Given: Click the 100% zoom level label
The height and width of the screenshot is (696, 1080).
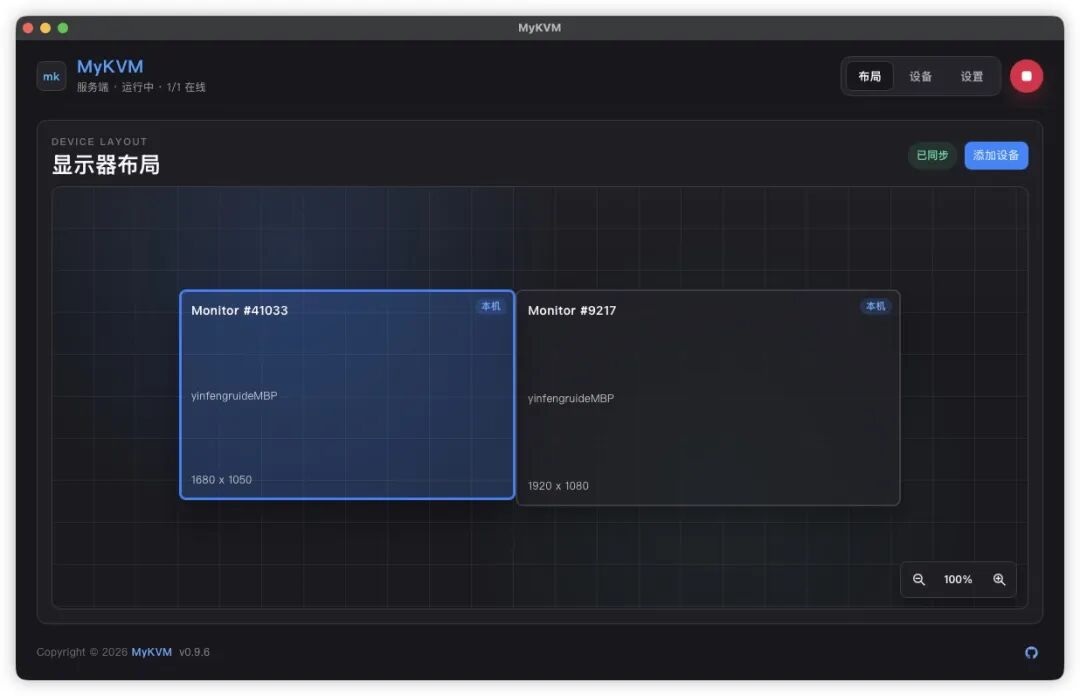Looking at the screenshot, I should click(x=958, y=580).
